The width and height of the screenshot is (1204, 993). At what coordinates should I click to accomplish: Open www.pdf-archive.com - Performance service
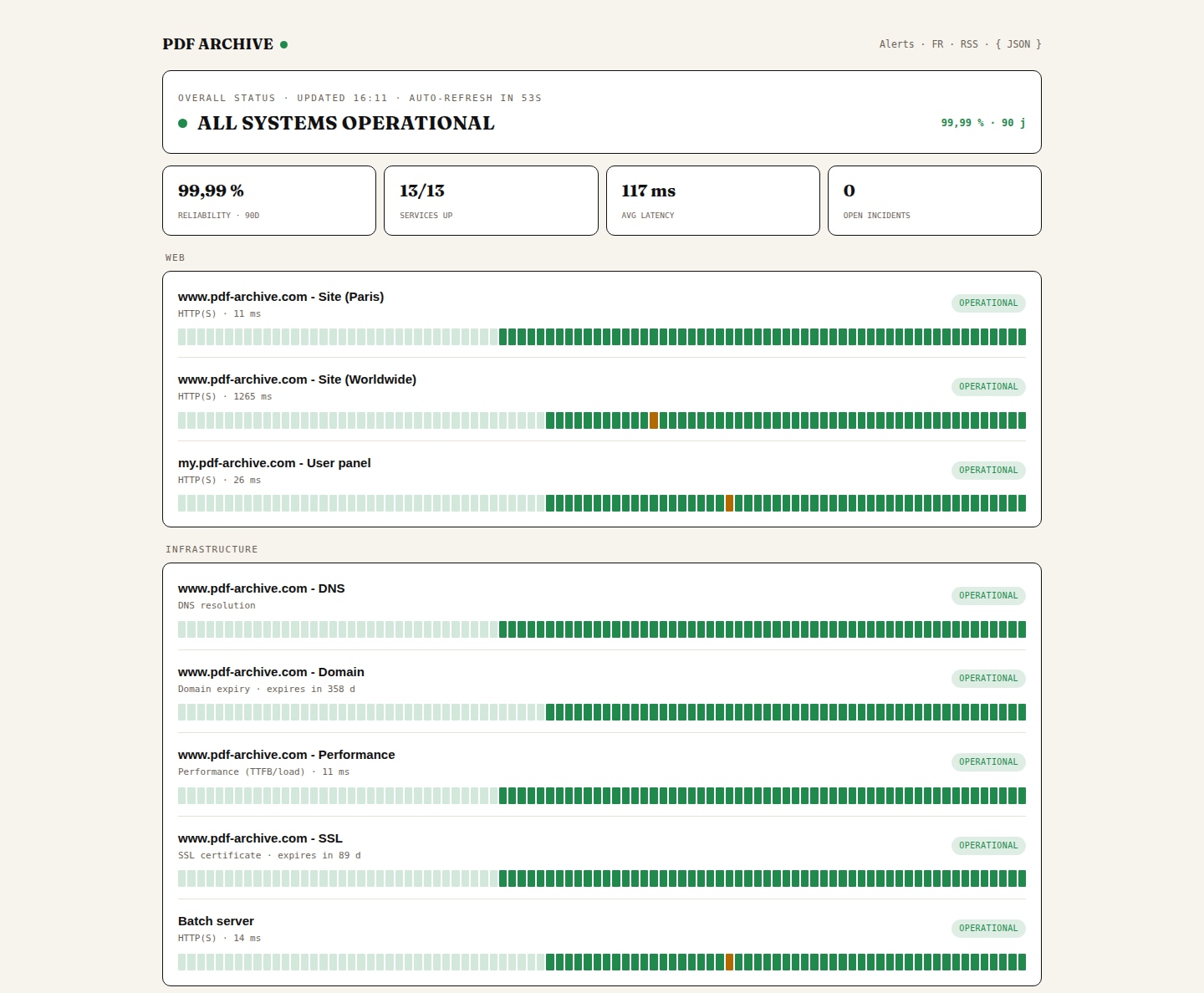point(287,755)
